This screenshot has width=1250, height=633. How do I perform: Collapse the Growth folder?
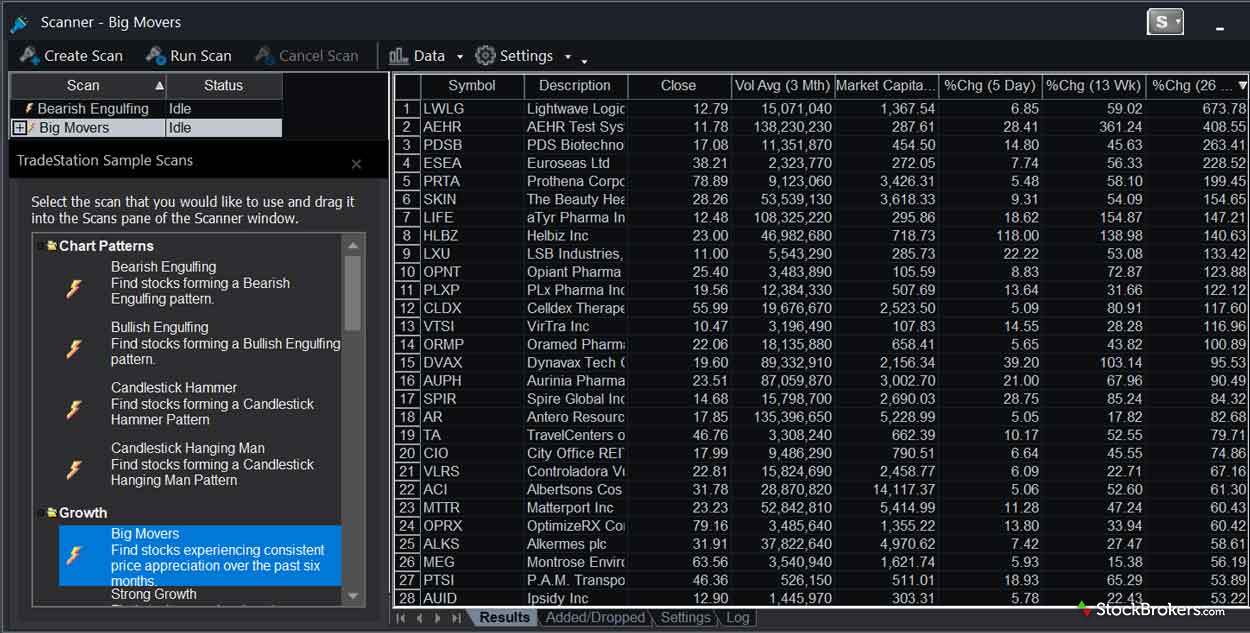click(x=42, y=513)
